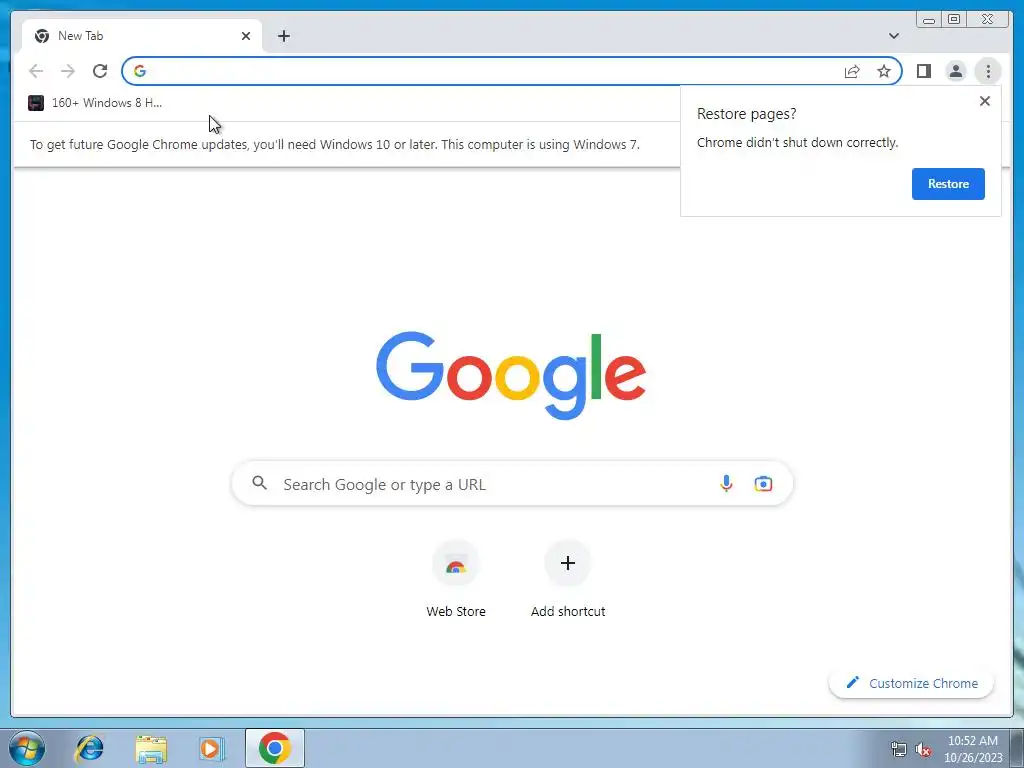Click the share page icon in address bar
The width and height of the screenshot is (1024, 768).
tap(852, 71)
